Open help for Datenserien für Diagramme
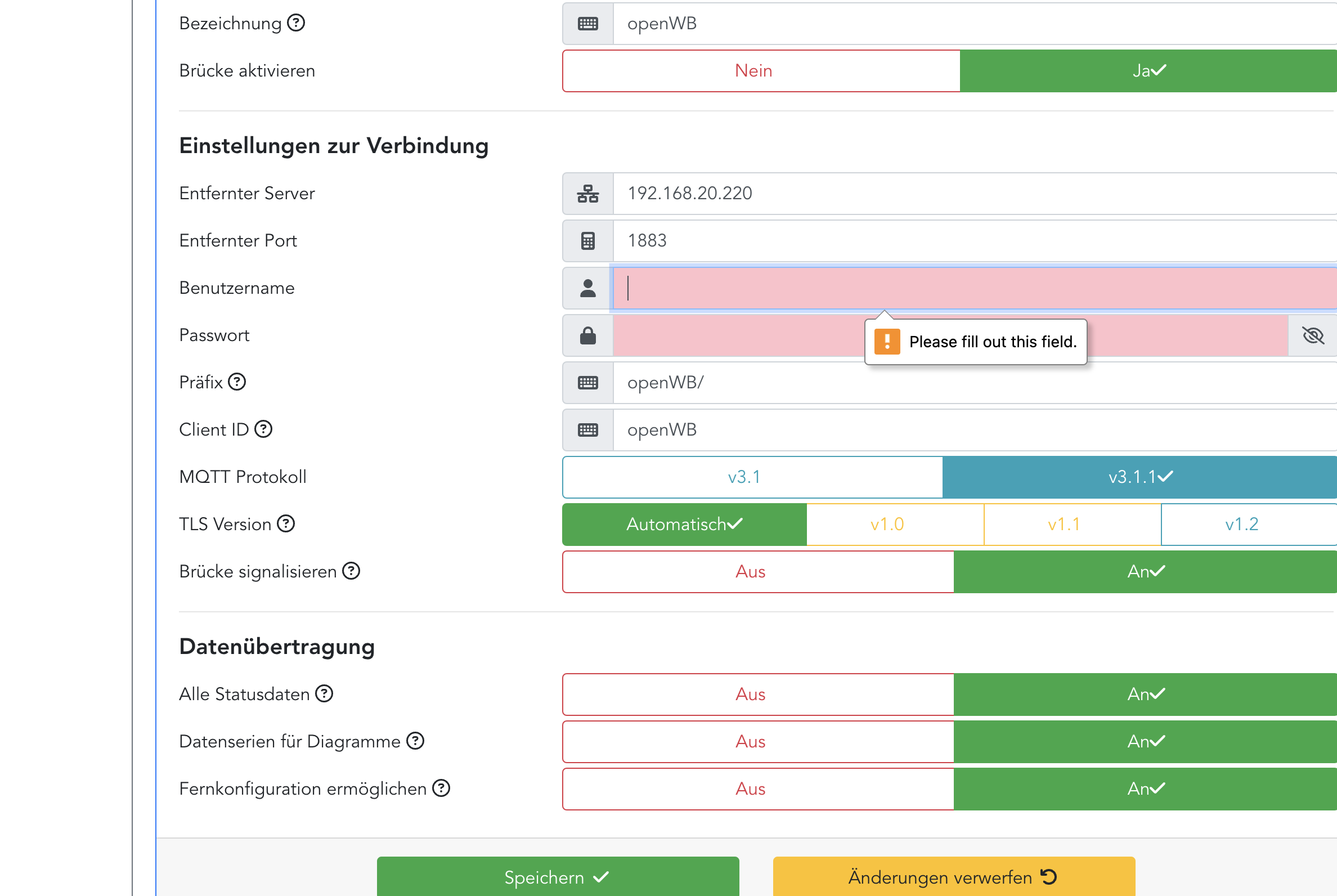The height and width of the screenshot is (896, 1337). (x=415, y=741)
